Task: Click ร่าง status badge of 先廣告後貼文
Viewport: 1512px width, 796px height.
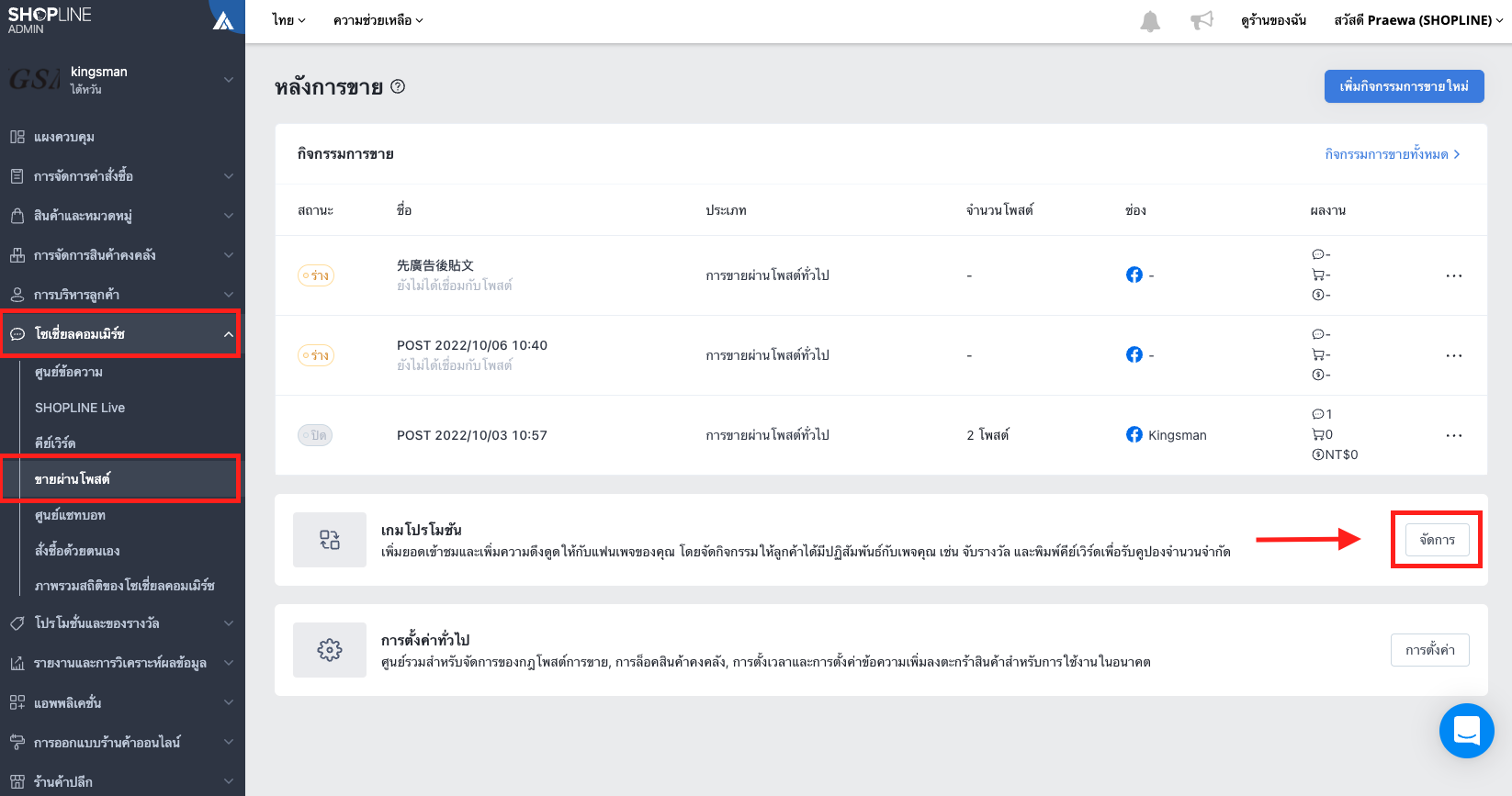Action: (316, 275)
